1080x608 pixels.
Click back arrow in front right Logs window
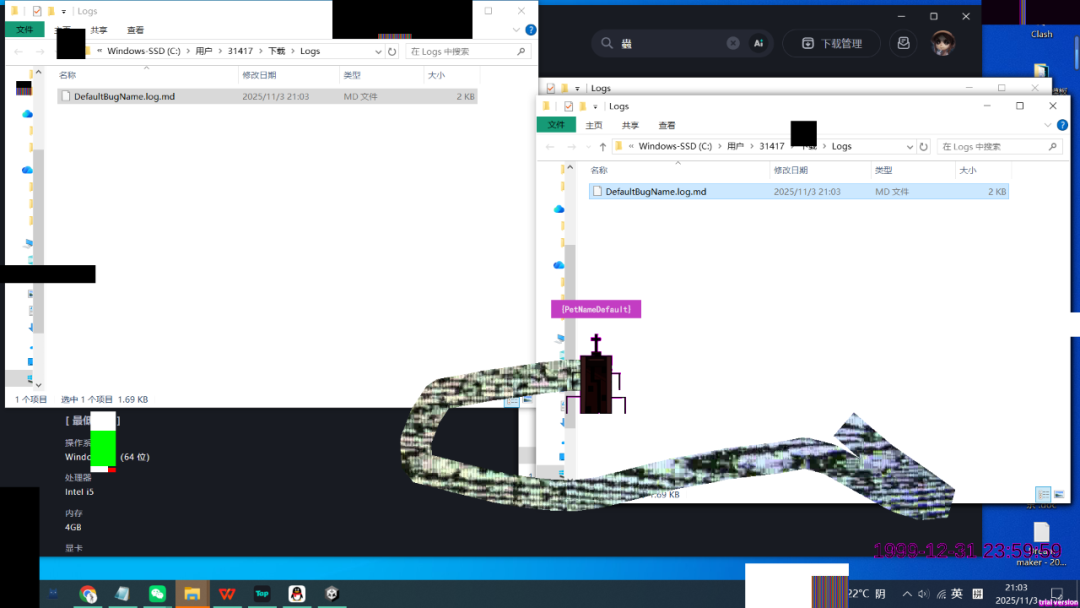550,147
